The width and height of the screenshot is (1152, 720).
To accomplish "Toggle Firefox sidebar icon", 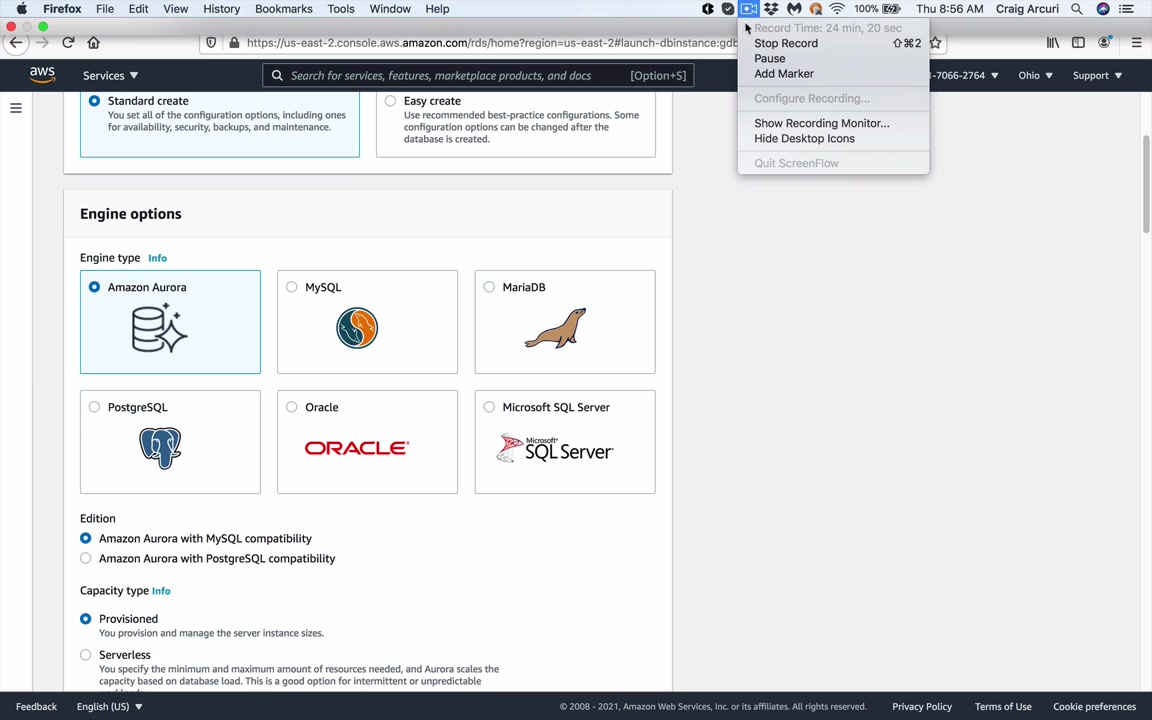I will pyautogui.click(x=1078, y=43).
